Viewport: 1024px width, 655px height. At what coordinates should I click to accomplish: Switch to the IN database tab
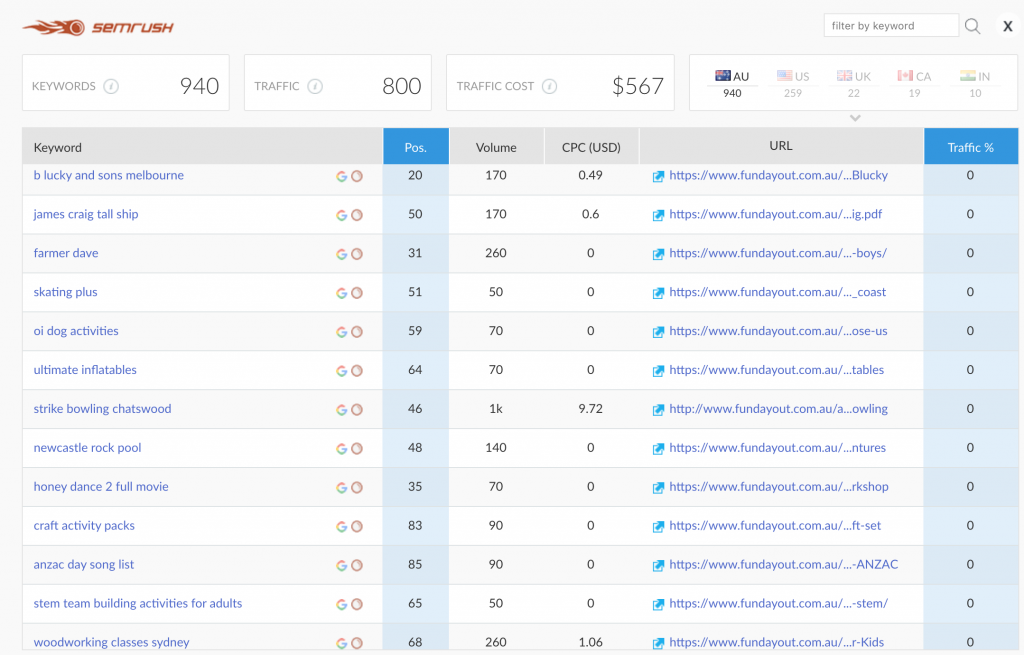(975, 84)
